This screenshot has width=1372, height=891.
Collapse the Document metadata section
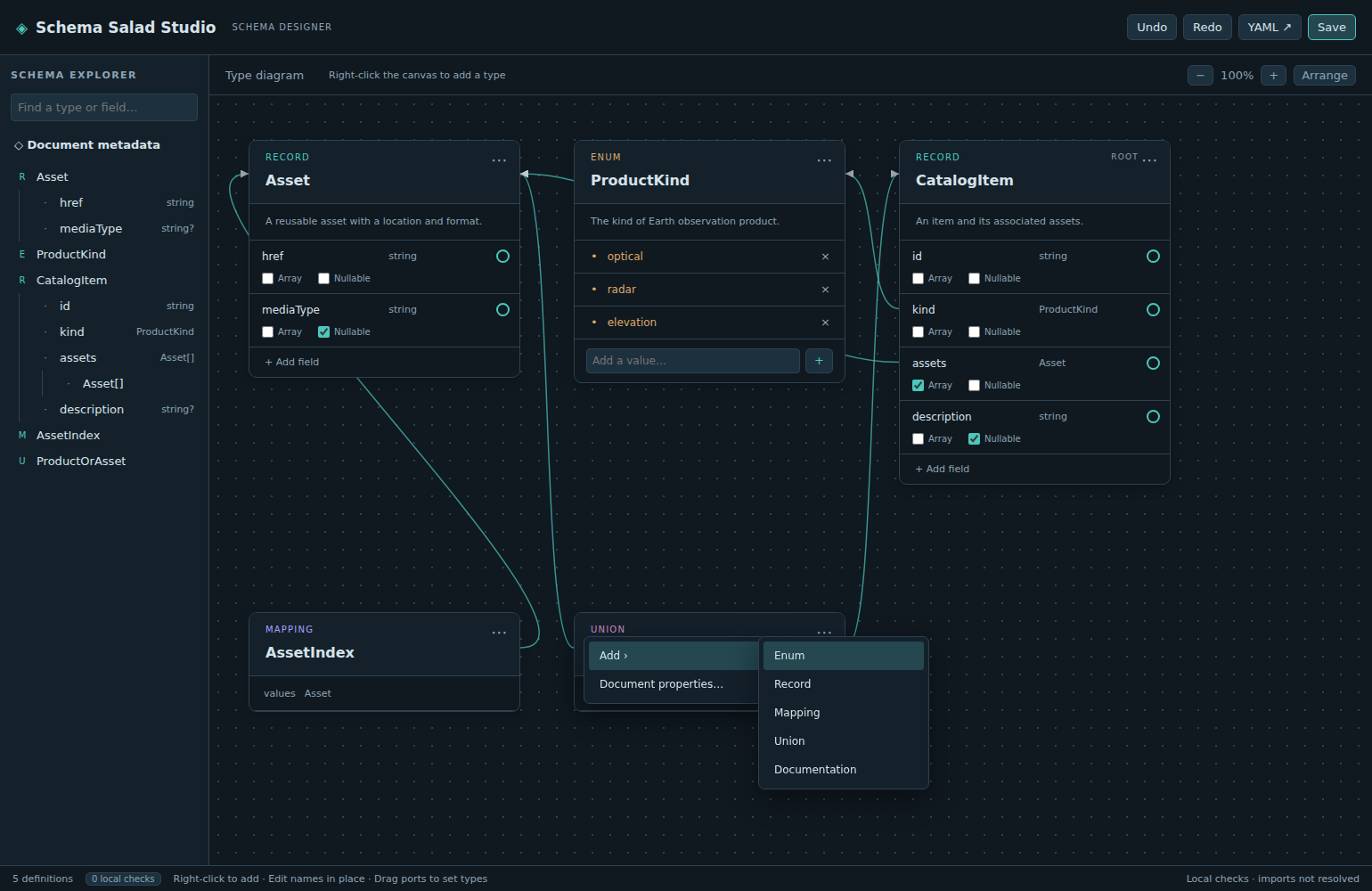86,145
